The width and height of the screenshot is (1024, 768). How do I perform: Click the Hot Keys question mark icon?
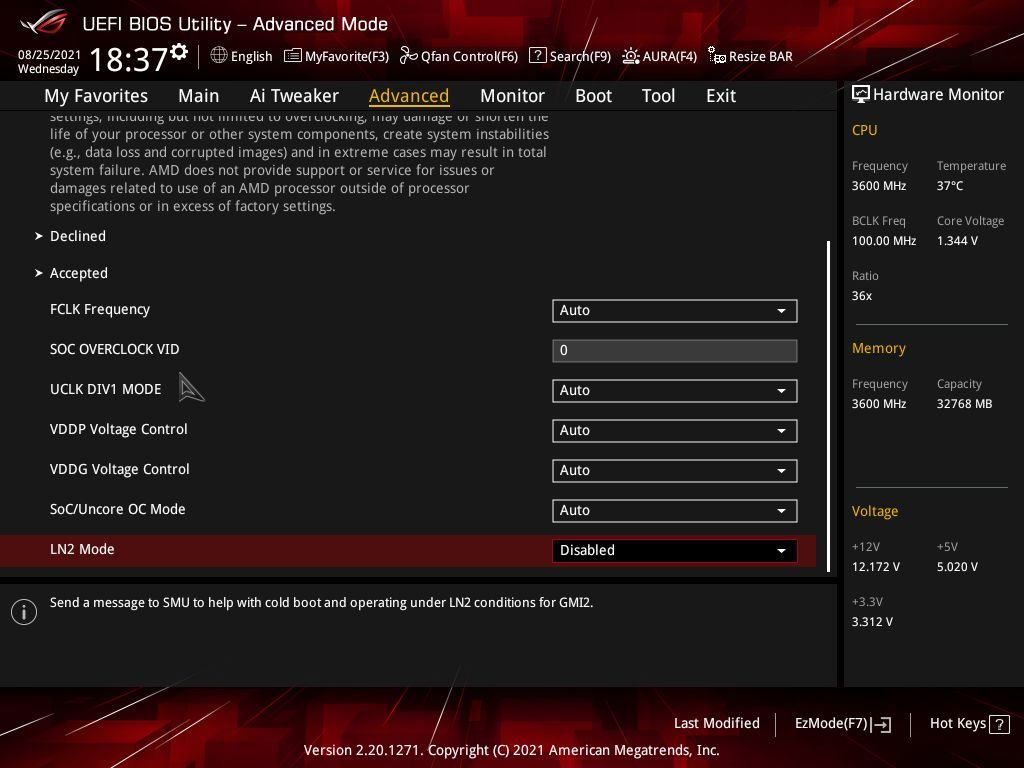pos(999,724)
